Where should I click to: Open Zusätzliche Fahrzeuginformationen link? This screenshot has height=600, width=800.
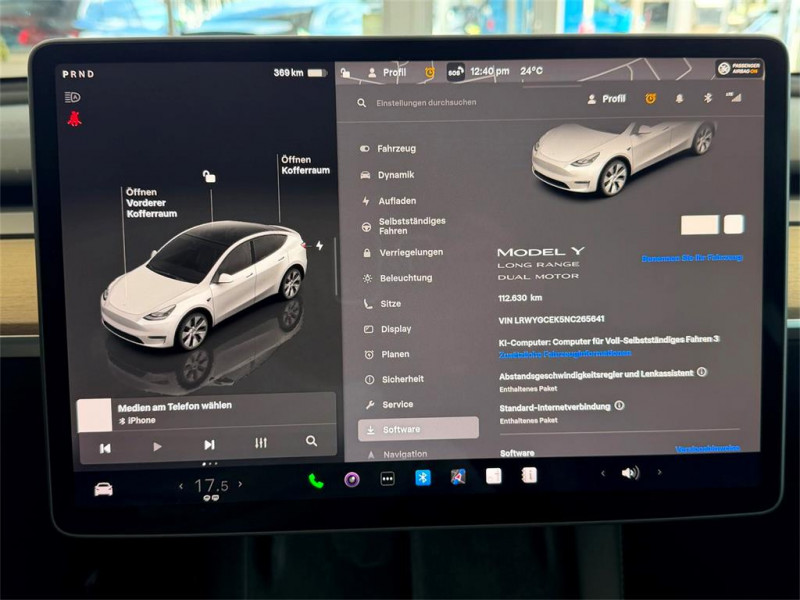pos(565,354)
